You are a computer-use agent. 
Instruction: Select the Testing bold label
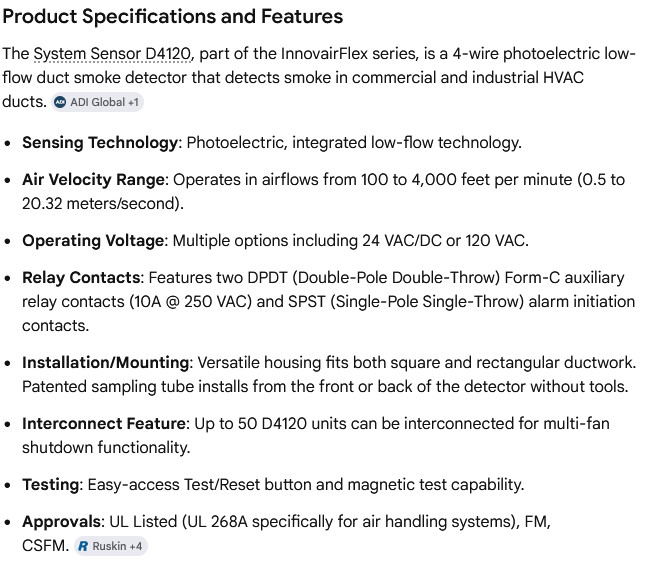(51, 485)
